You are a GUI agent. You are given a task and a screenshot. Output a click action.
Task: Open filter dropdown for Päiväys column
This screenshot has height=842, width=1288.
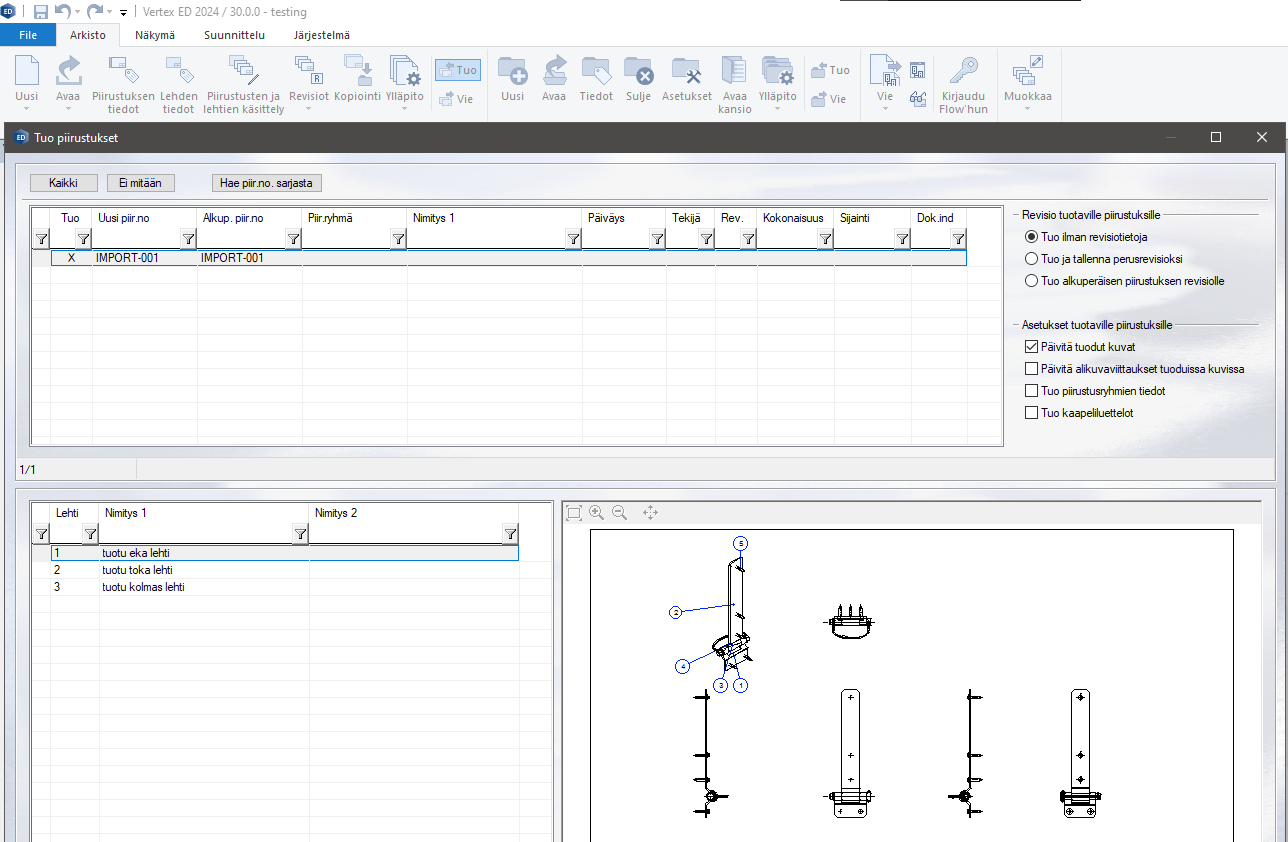click(656, 239)
